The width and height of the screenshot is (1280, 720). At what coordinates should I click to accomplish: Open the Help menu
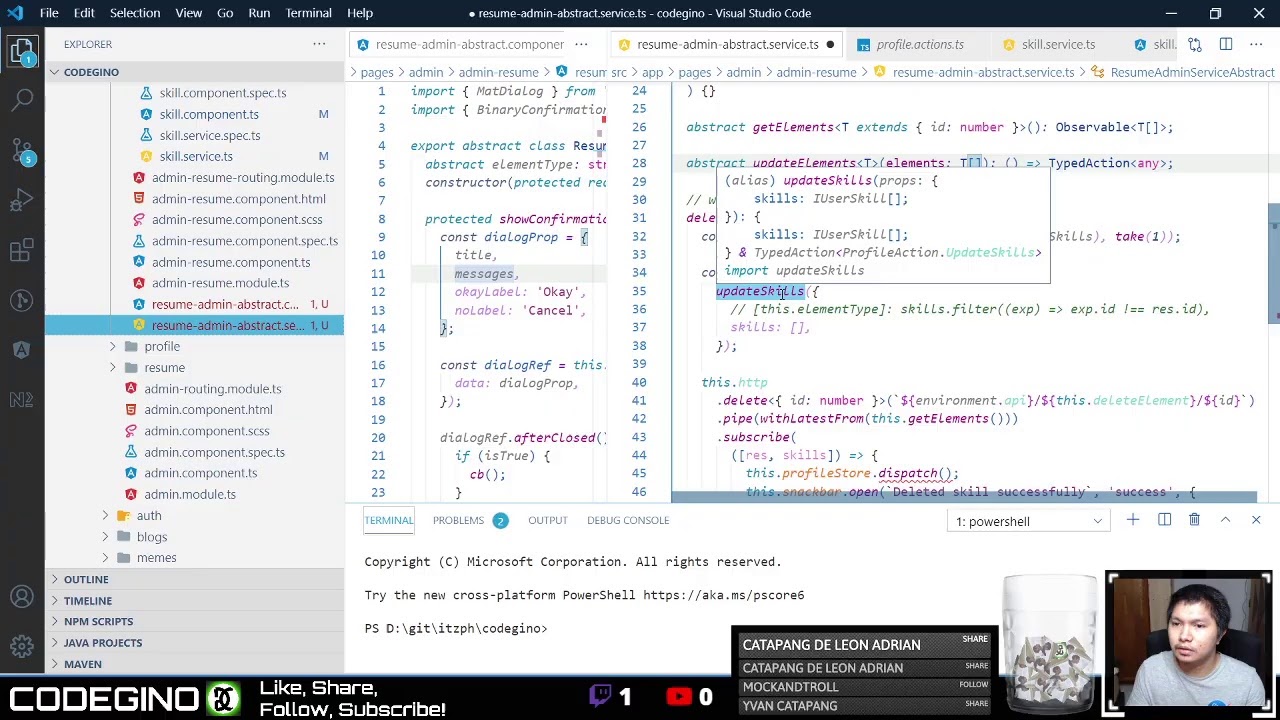point(360,13)
